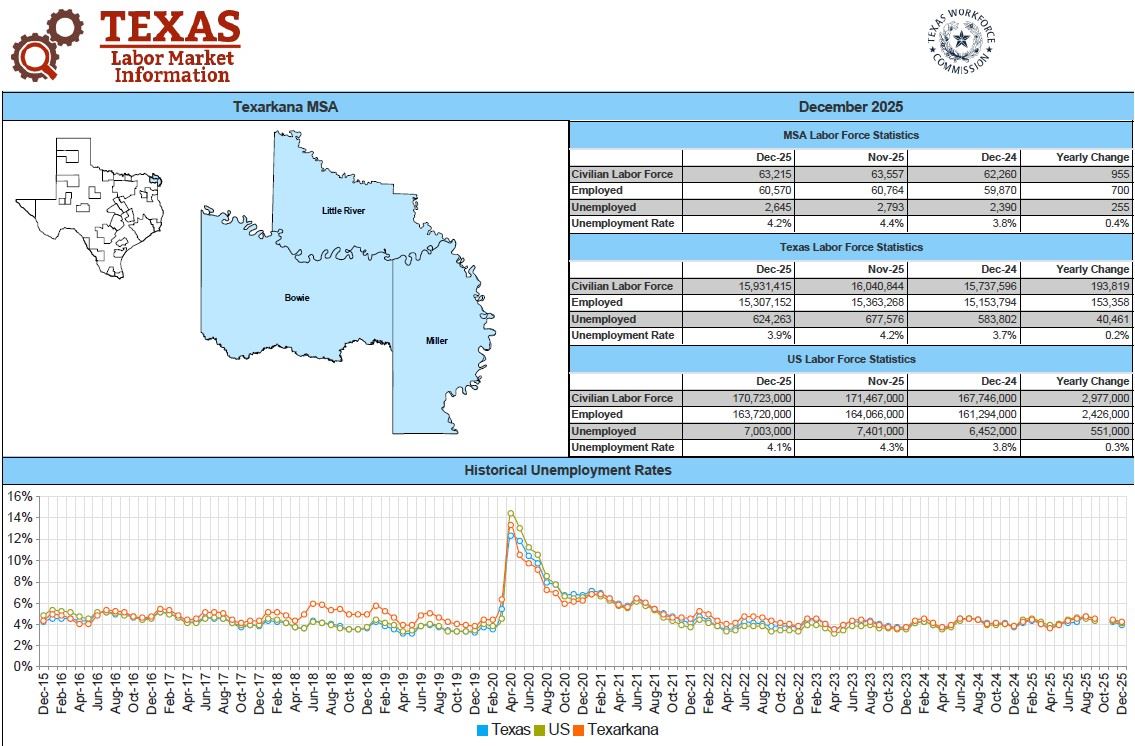Switch to the Texarkana MSA header tab

click(x=284, y=105)
